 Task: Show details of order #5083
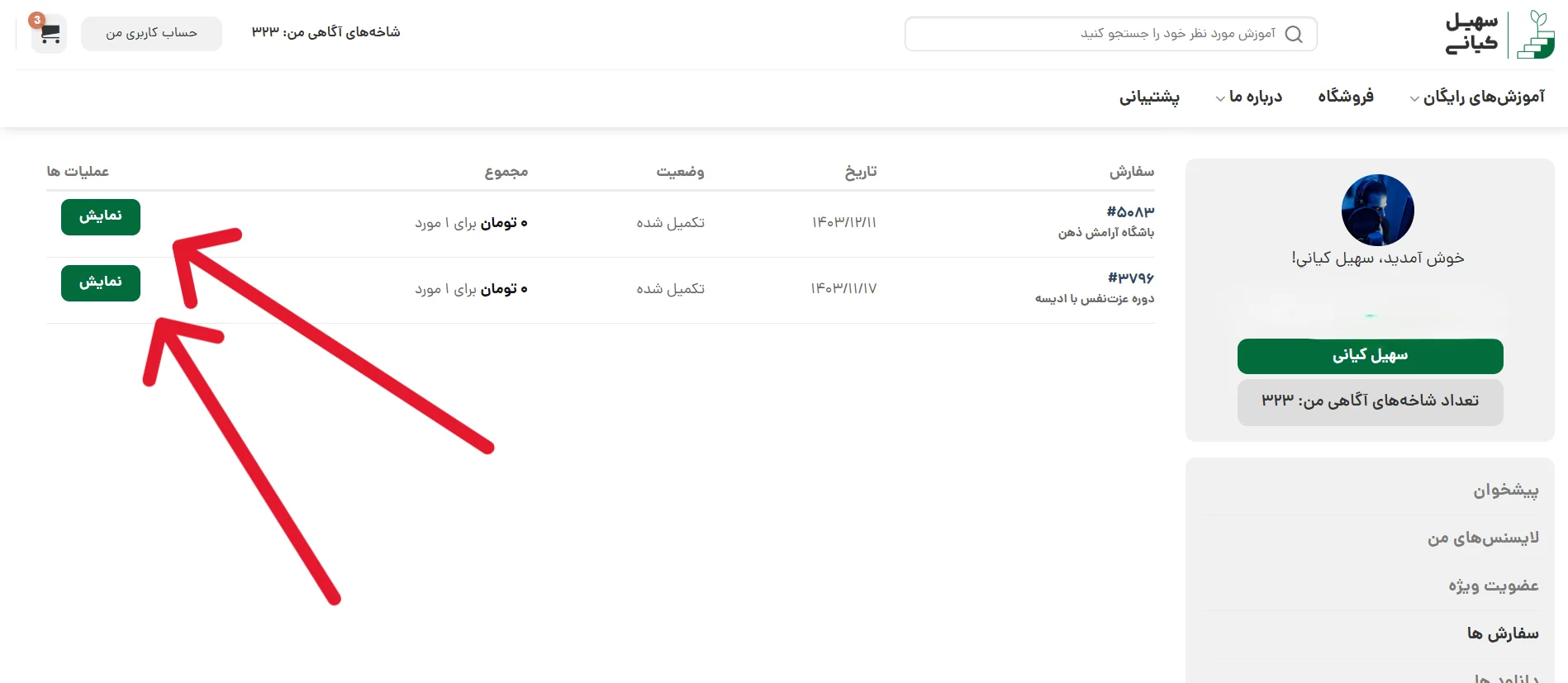tap(101, 216)
